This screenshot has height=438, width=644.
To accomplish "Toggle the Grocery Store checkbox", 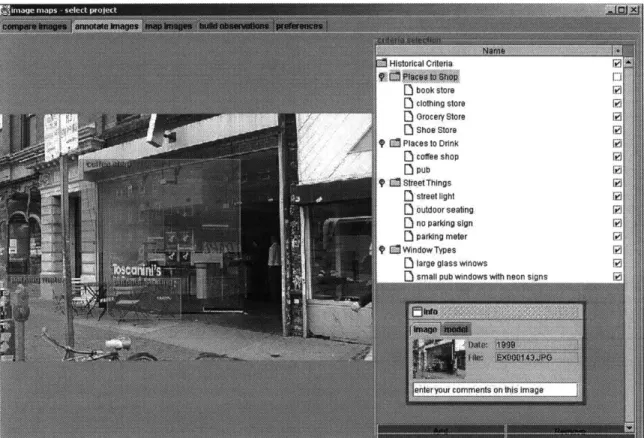I will pyautogui.click(x=617, y=117).
